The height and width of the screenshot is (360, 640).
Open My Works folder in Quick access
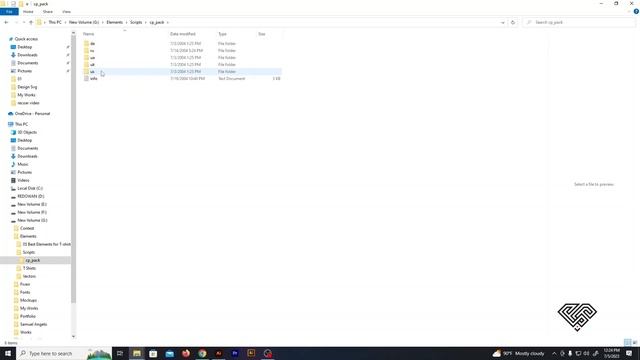pos(26,95)
